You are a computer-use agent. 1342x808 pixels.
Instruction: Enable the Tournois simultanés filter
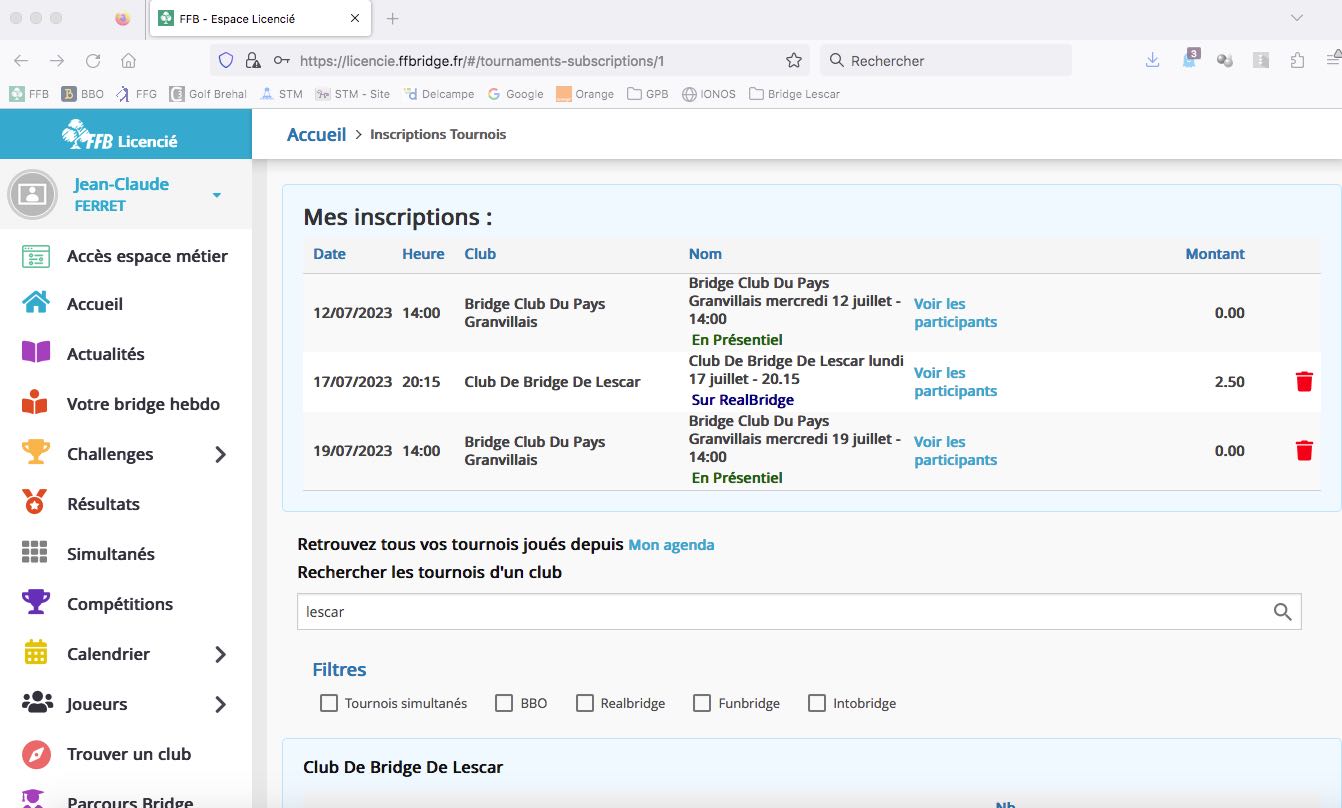pos(329,703)
